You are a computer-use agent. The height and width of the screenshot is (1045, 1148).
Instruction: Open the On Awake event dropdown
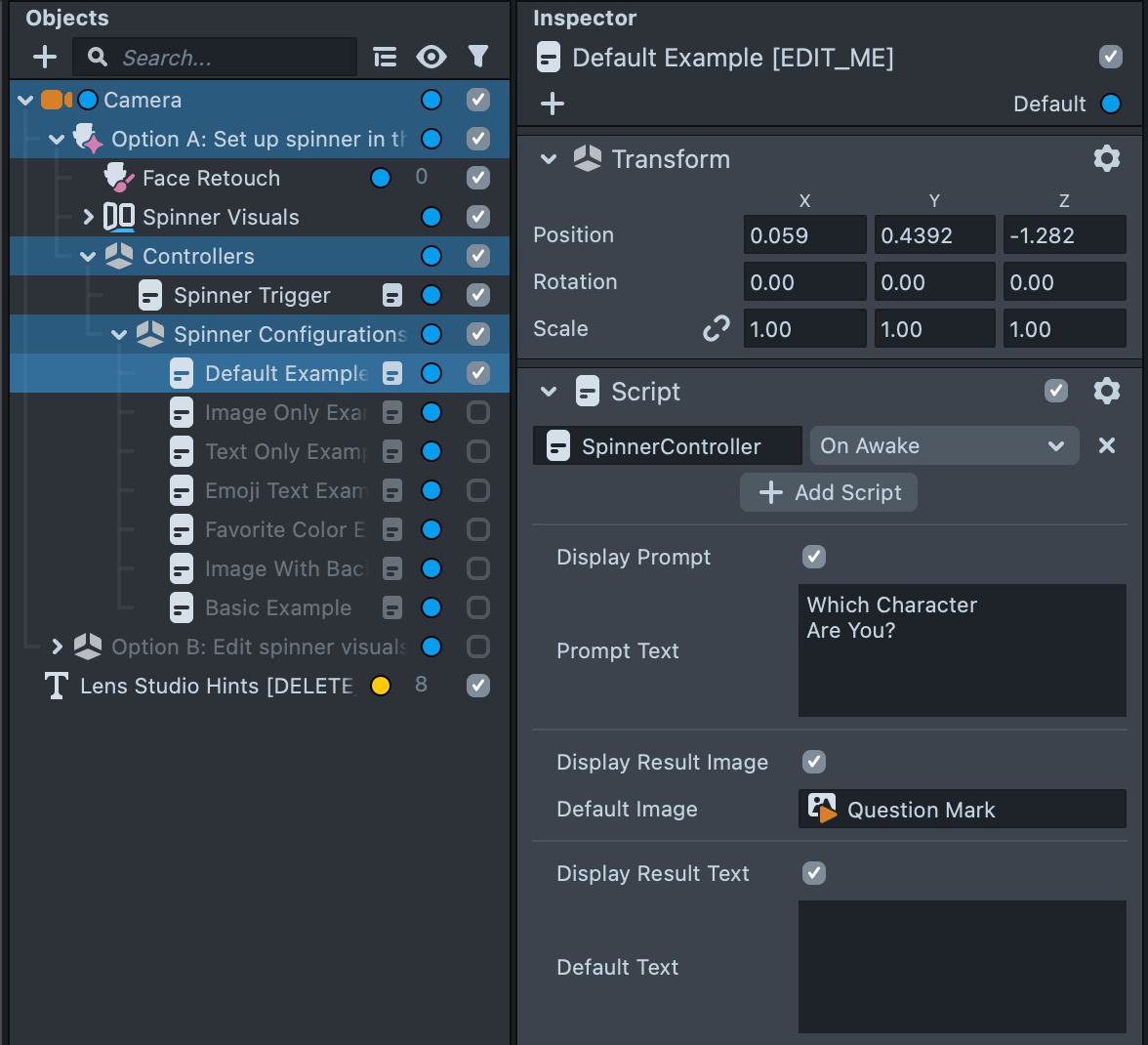pyautogui.click(x=943, y=446)
